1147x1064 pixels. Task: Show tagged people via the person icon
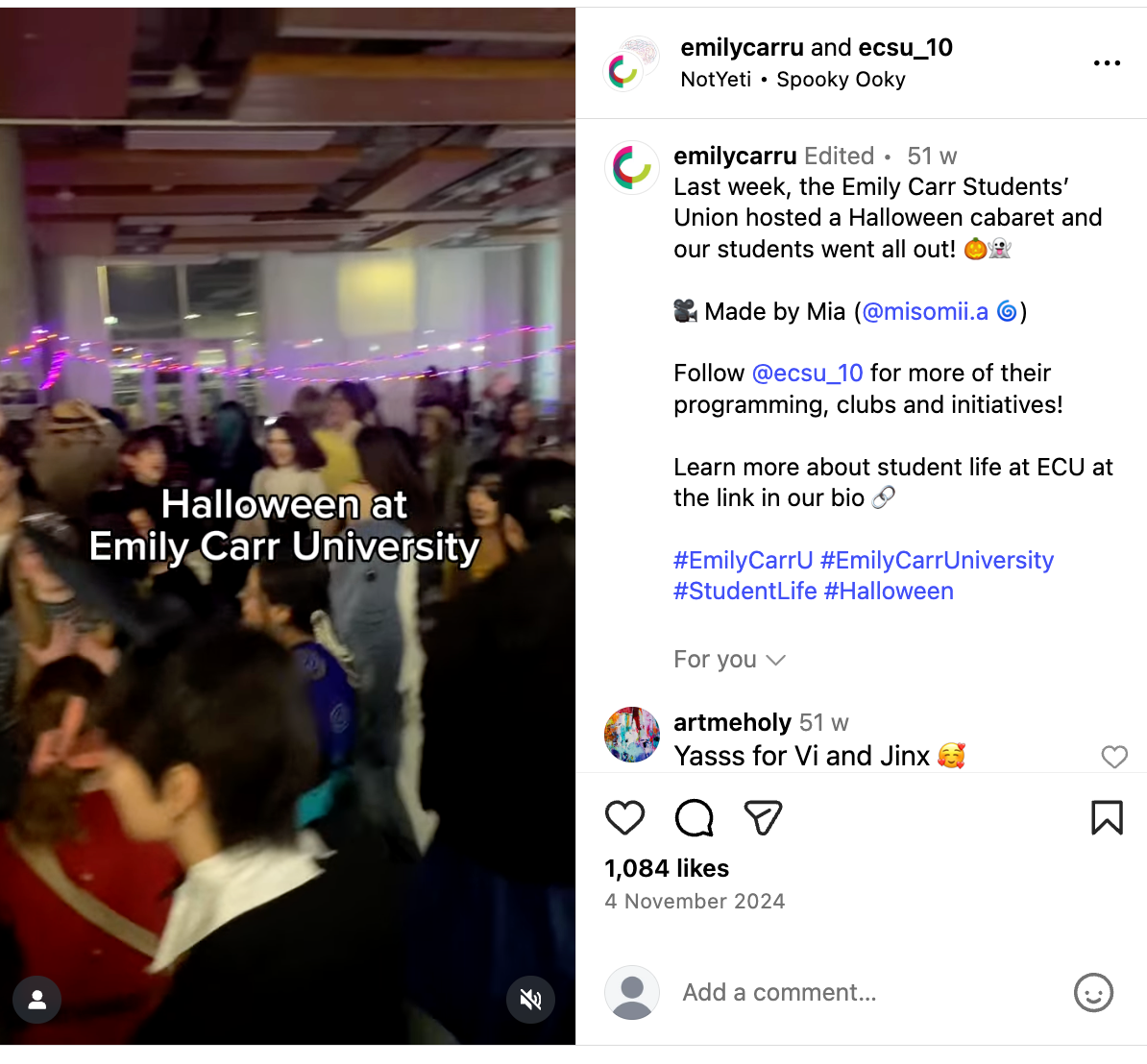pyautogui.click(x=37, y=1000)
